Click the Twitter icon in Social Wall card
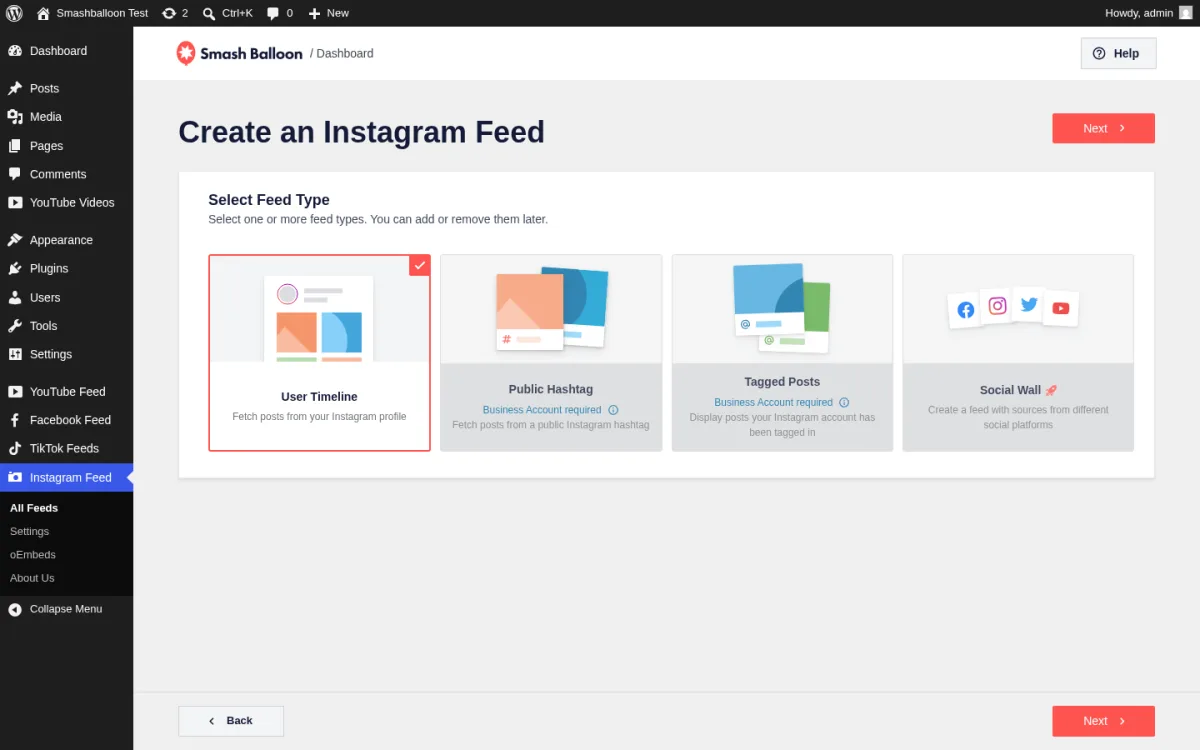The height and width of the screenshot is (750, 1200). coord(1029,304)
